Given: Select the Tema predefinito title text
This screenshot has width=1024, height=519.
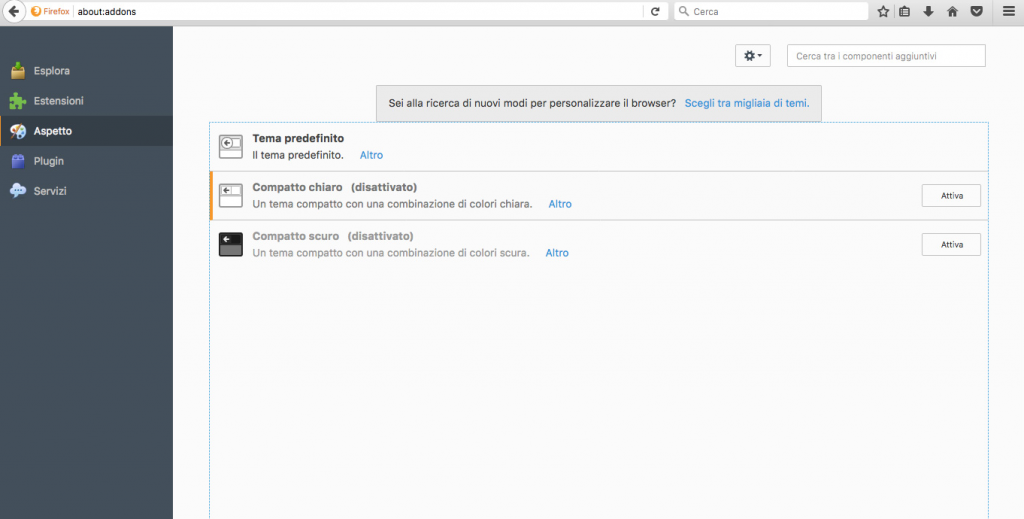Looking at the screenshot, I should (298, 138).
